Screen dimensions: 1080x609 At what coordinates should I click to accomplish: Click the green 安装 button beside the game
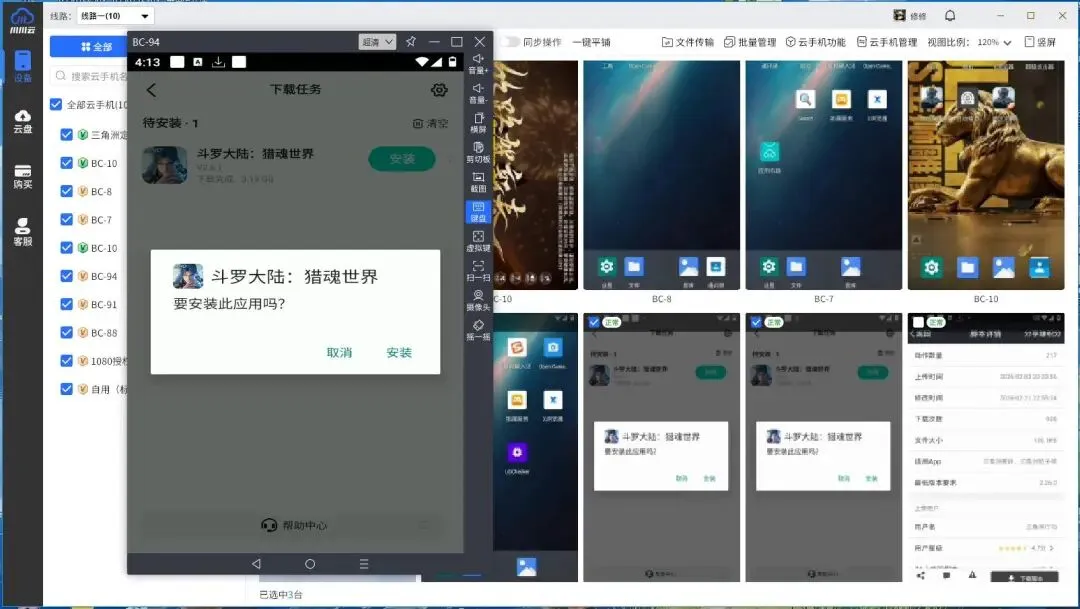tap(402, 158)
